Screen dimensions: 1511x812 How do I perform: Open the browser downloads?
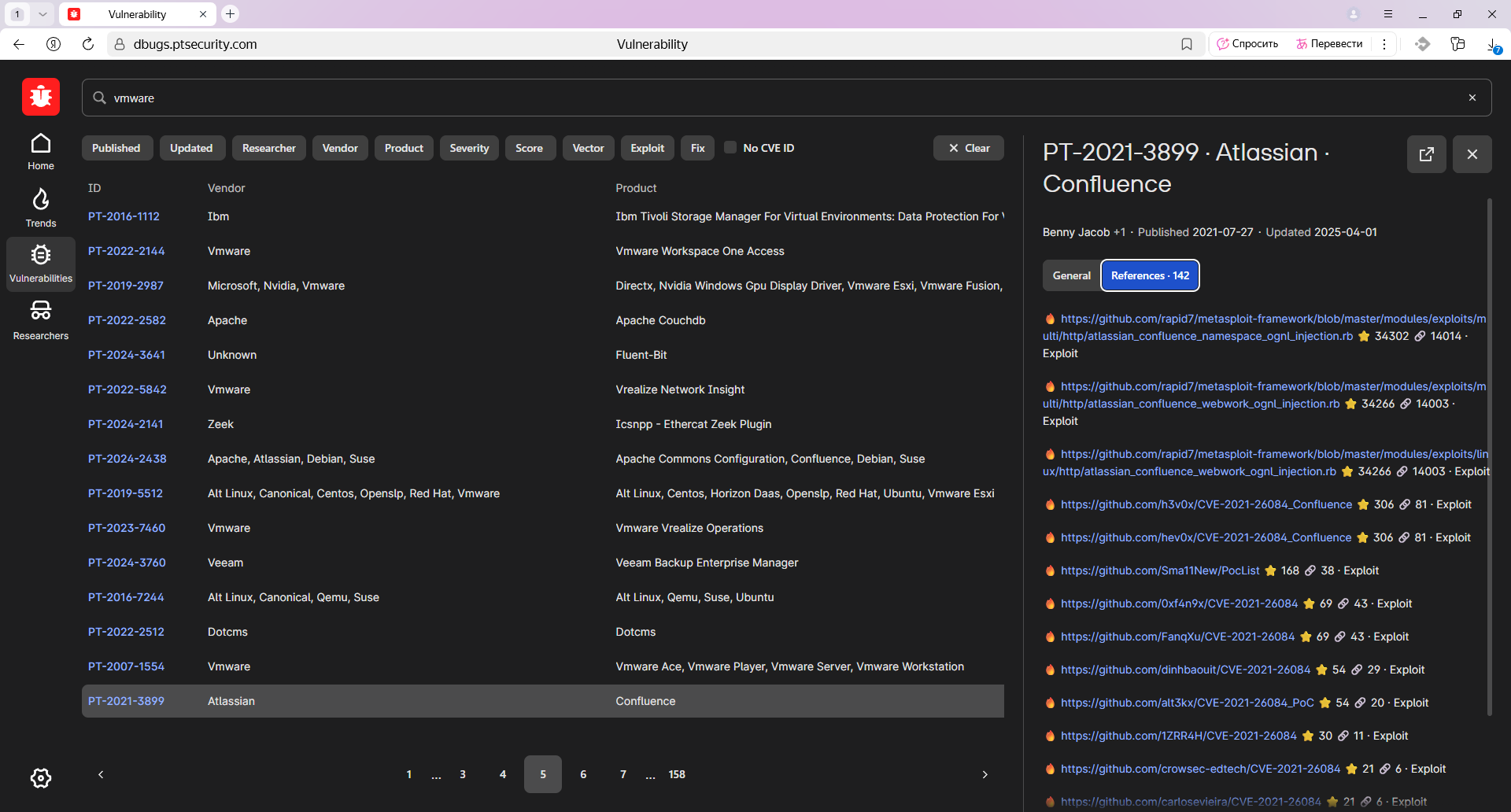(x=1493, y=44)
